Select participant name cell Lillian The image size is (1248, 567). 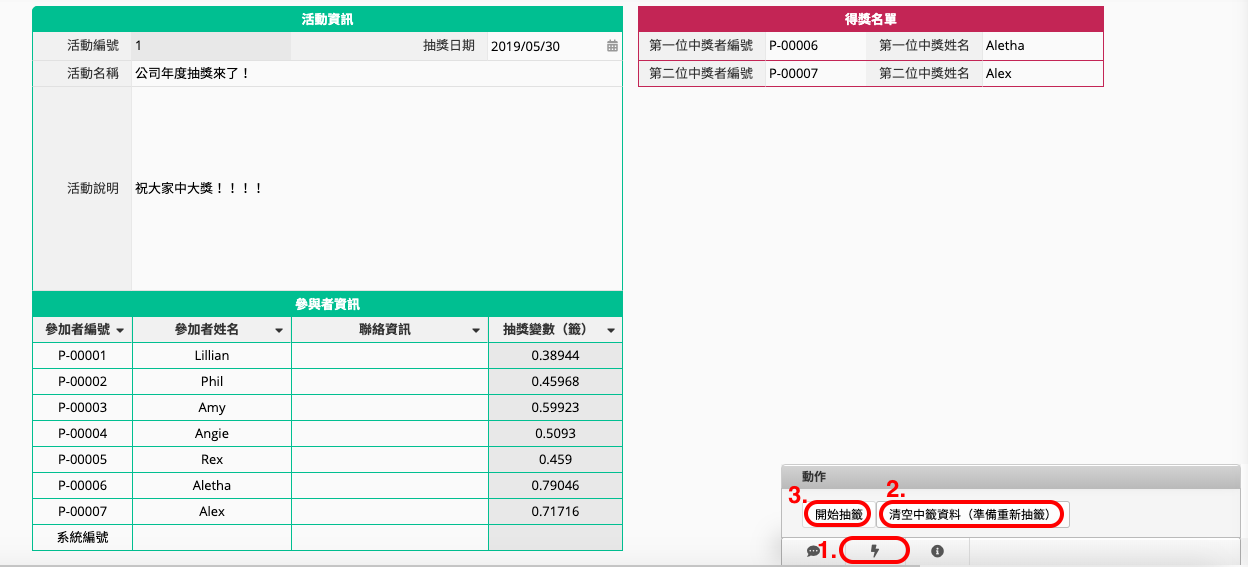[211, 356]
